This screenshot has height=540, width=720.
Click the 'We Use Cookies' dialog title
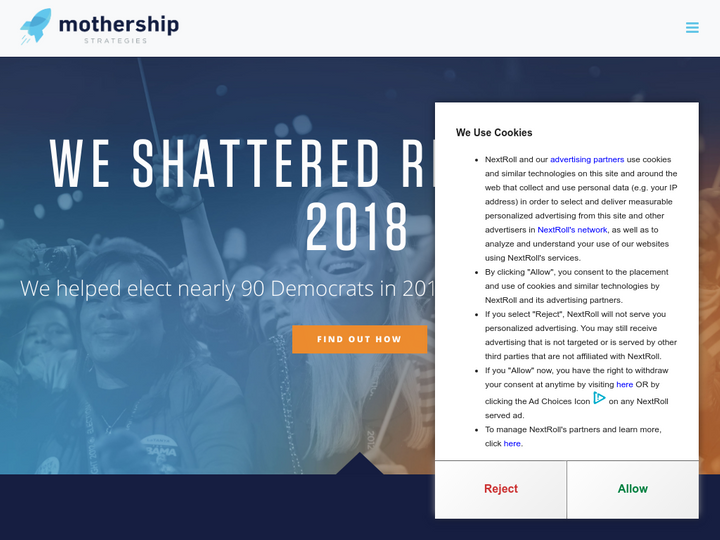494,132
